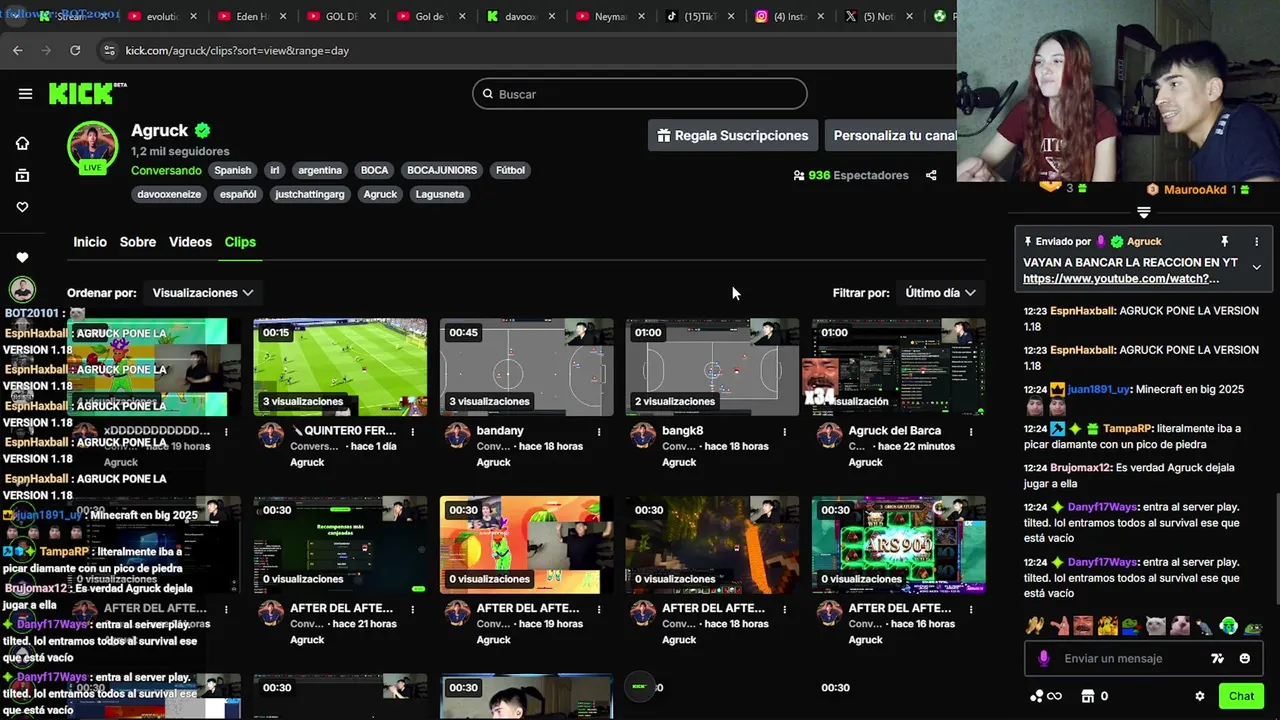Click the channel points infinity icon
Screen dimensions: 1280x720
[x=1046, y=696]
